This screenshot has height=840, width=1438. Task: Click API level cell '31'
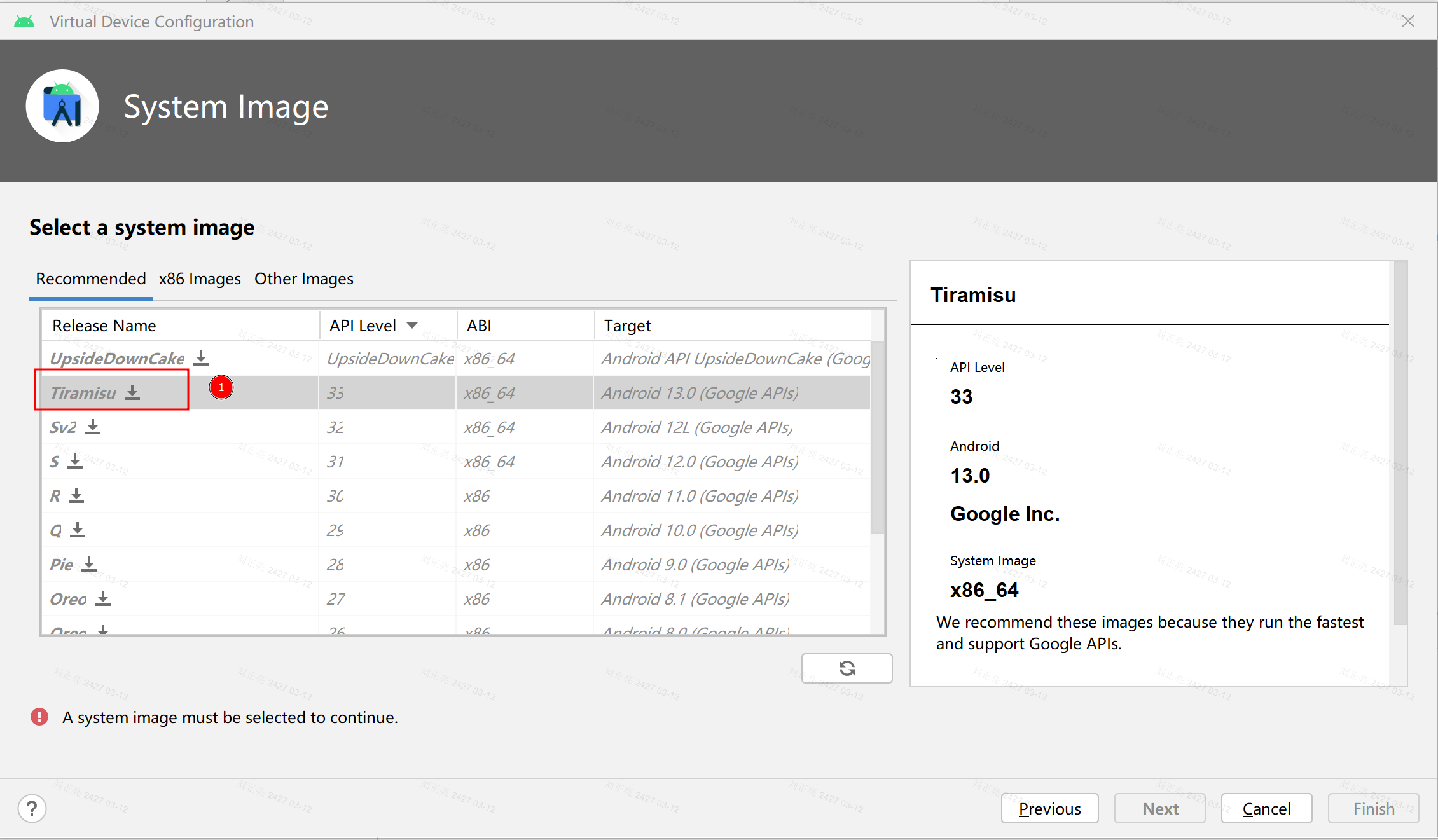387,461
